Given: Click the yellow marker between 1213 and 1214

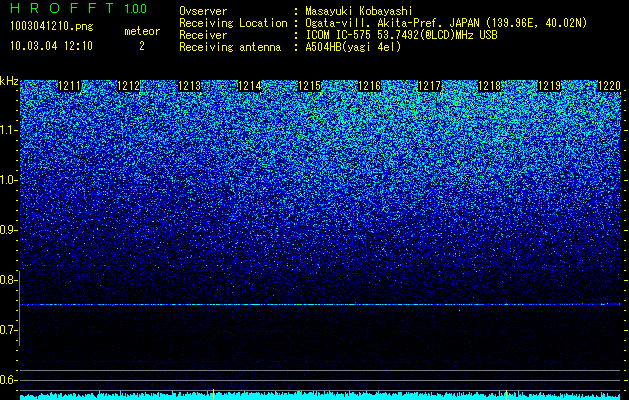Looking at the screenshot, I should [x=213, y=394].
